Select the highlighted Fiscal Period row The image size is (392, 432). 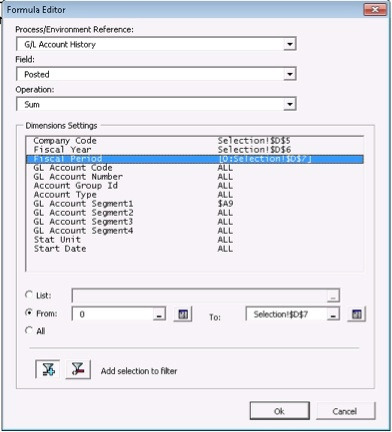[x=195, y=159]
